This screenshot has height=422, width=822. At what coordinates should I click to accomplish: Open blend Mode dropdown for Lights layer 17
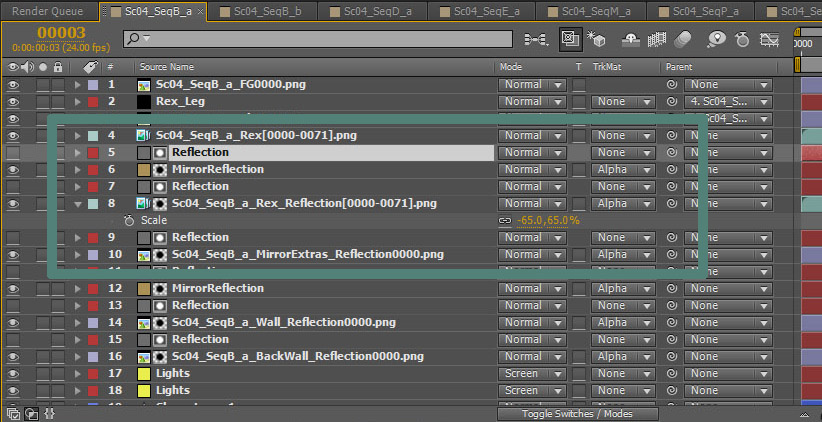532,374
